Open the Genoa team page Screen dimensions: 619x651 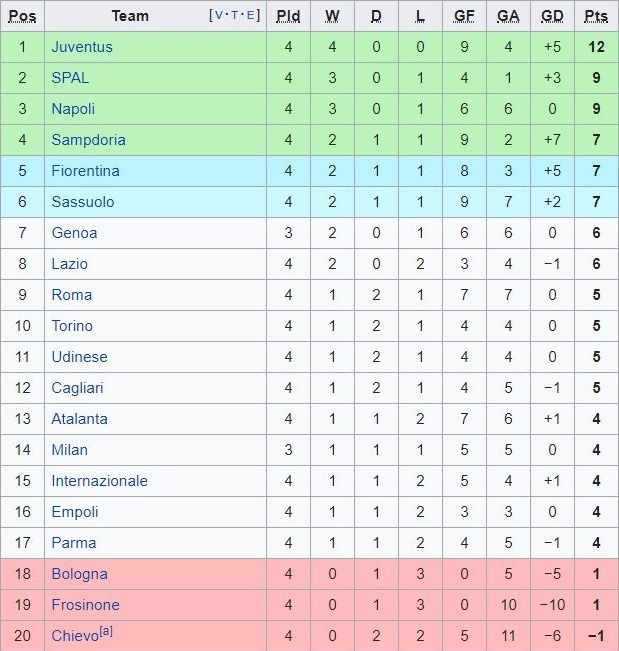coord(74,233)
